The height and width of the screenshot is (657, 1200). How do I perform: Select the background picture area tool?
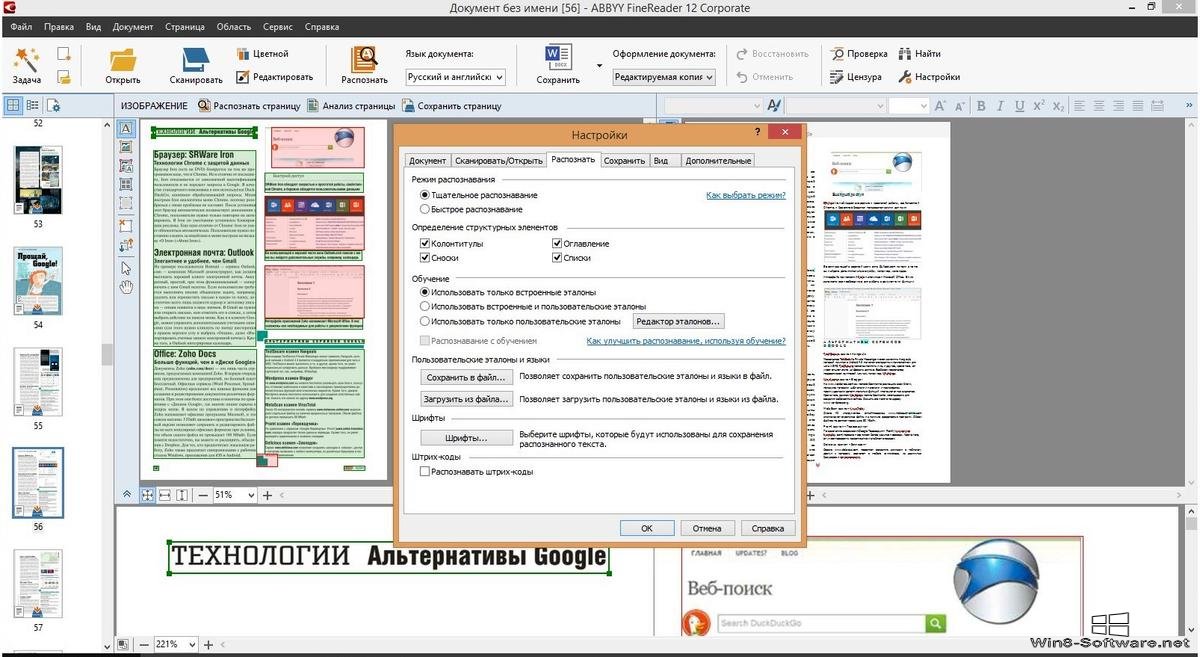pyautogui.click(x=126, y=166)
